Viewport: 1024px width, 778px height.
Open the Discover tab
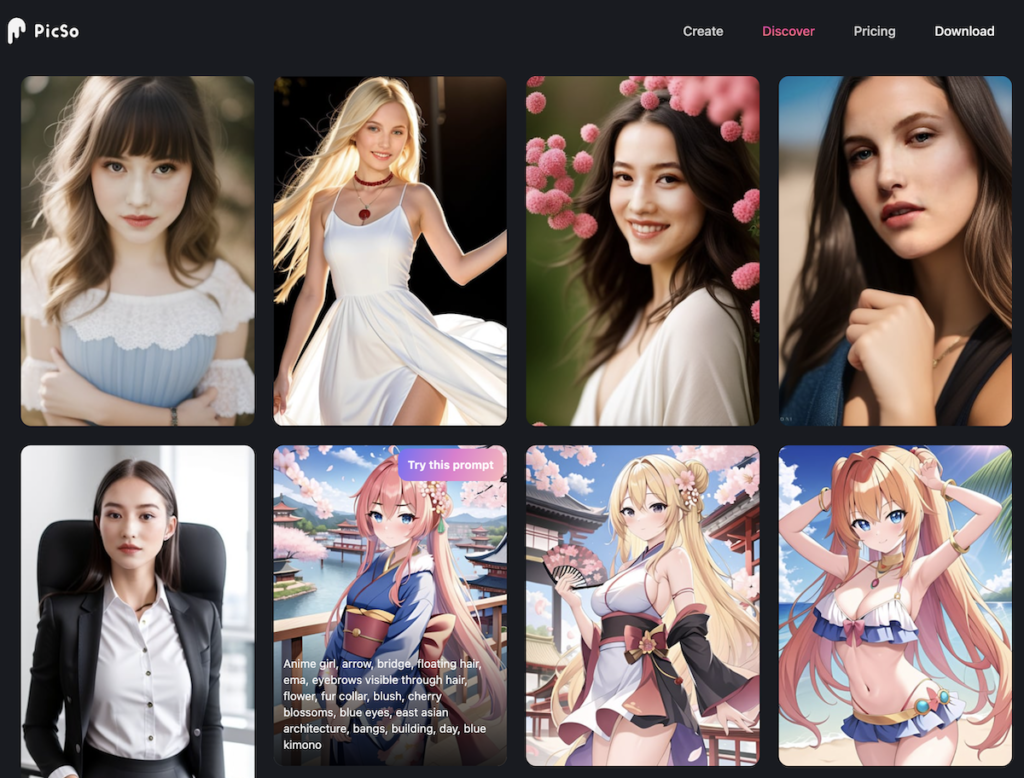[788, 31]
